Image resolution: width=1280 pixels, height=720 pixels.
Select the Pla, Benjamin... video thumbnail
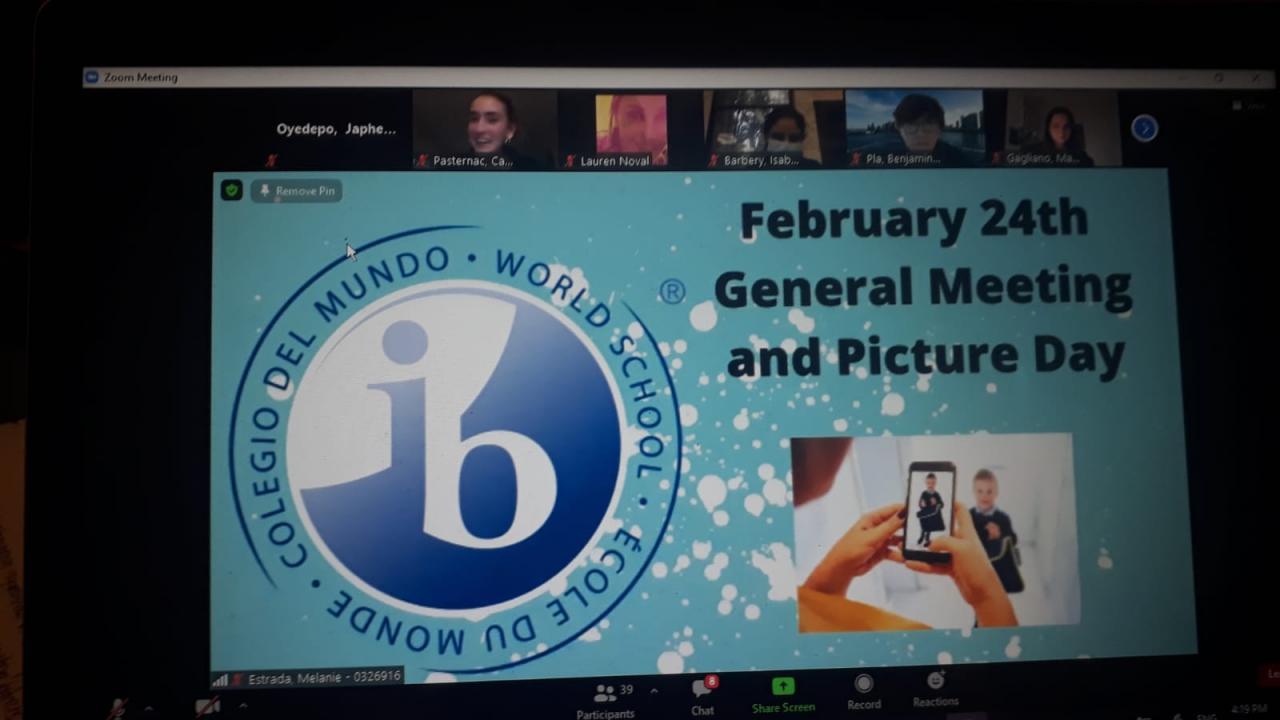click(915, 128)
